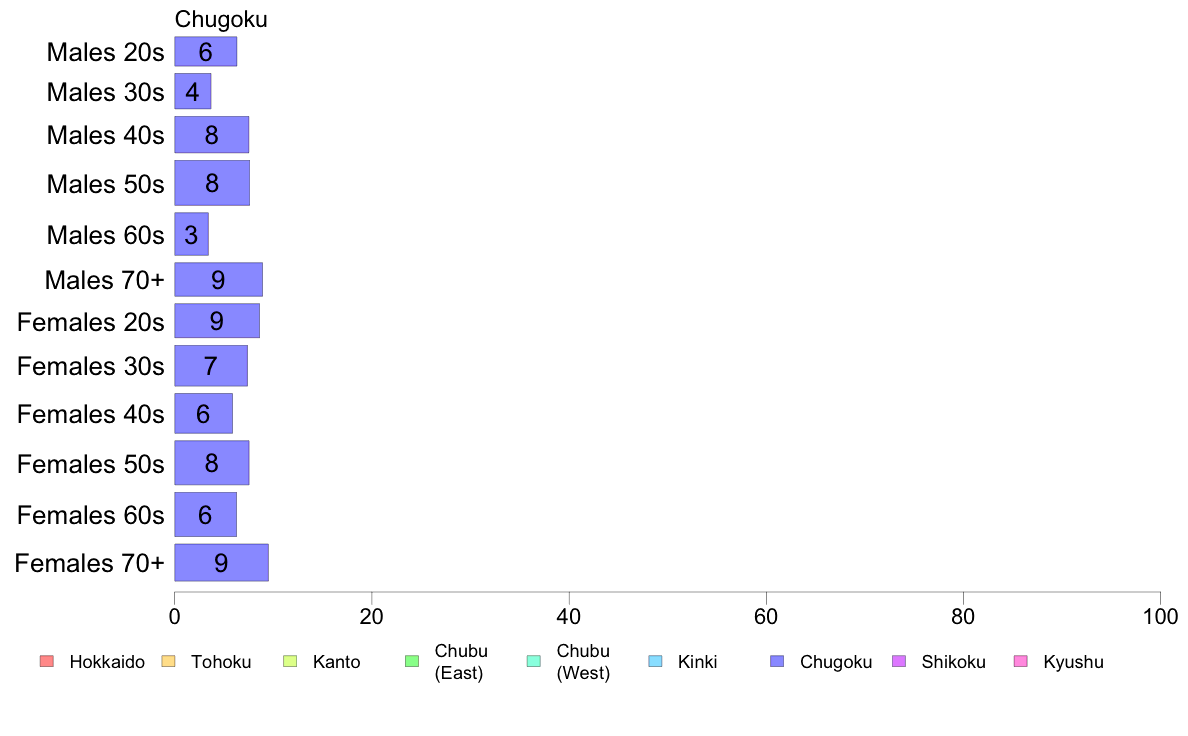Click the Shikoku magenta legend swatch
Image resolution: width=1188 pixels, height=736 pixels.
point(899,661)
